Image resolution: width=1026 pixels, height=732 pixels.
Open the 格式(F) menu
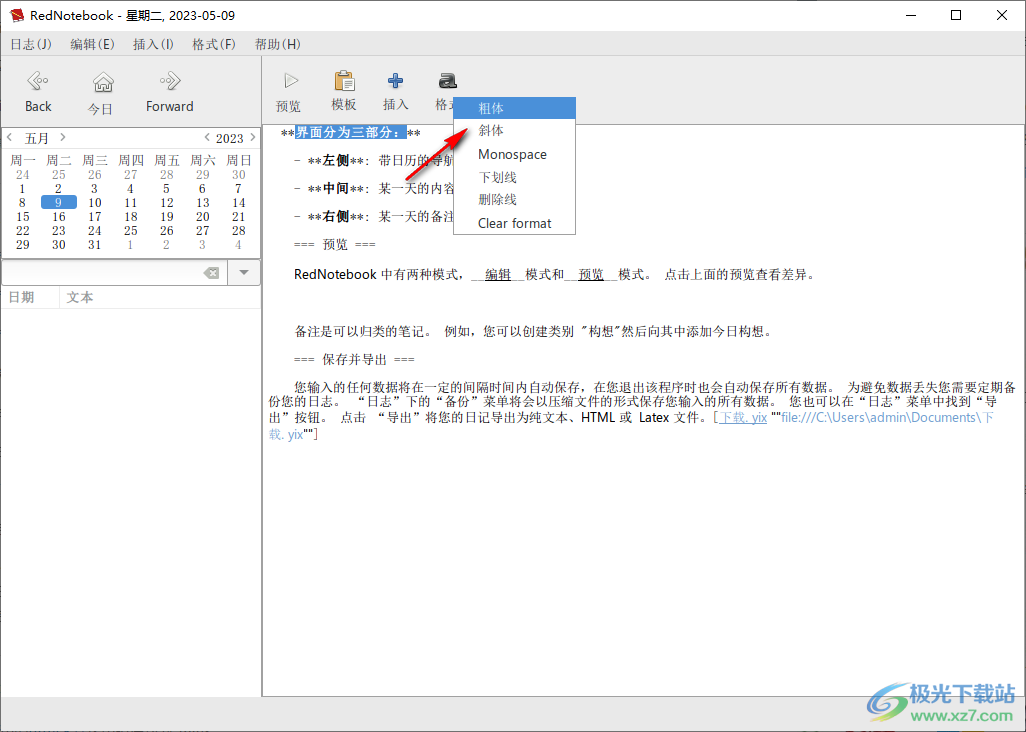[214, 44]
